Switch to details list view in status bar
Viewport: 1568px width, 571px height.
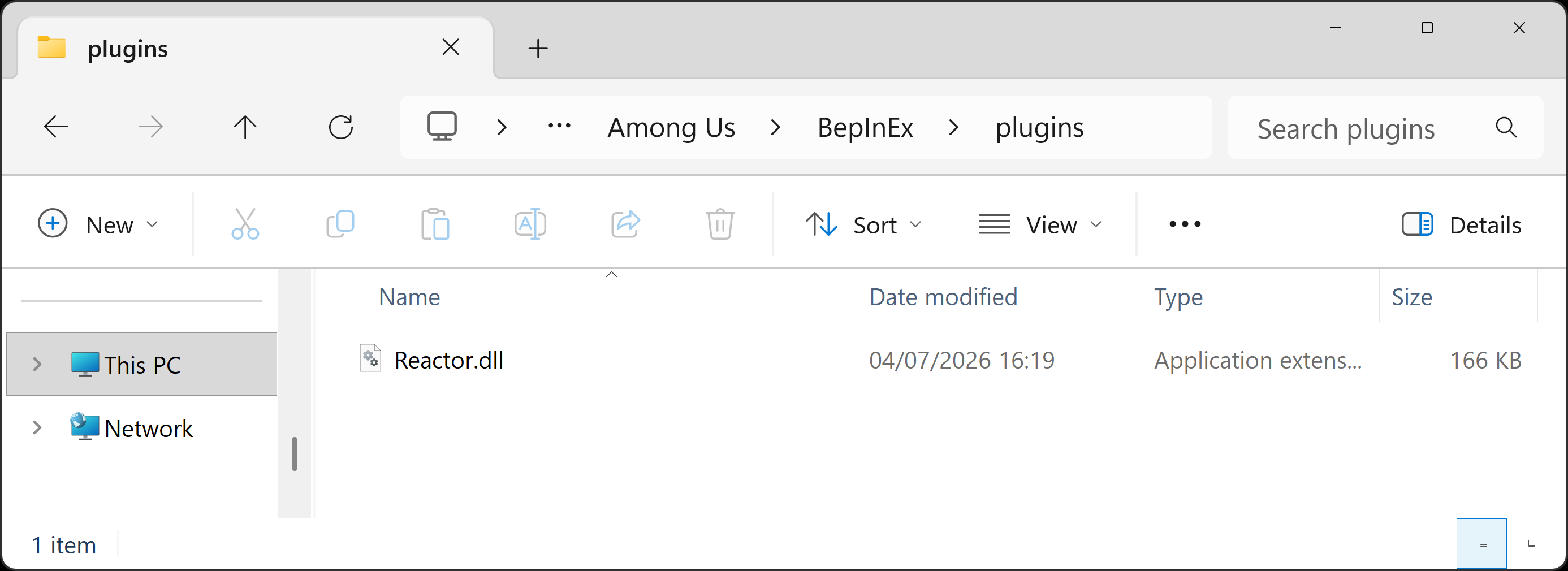pyautogui.click(x=1481, y=544)
